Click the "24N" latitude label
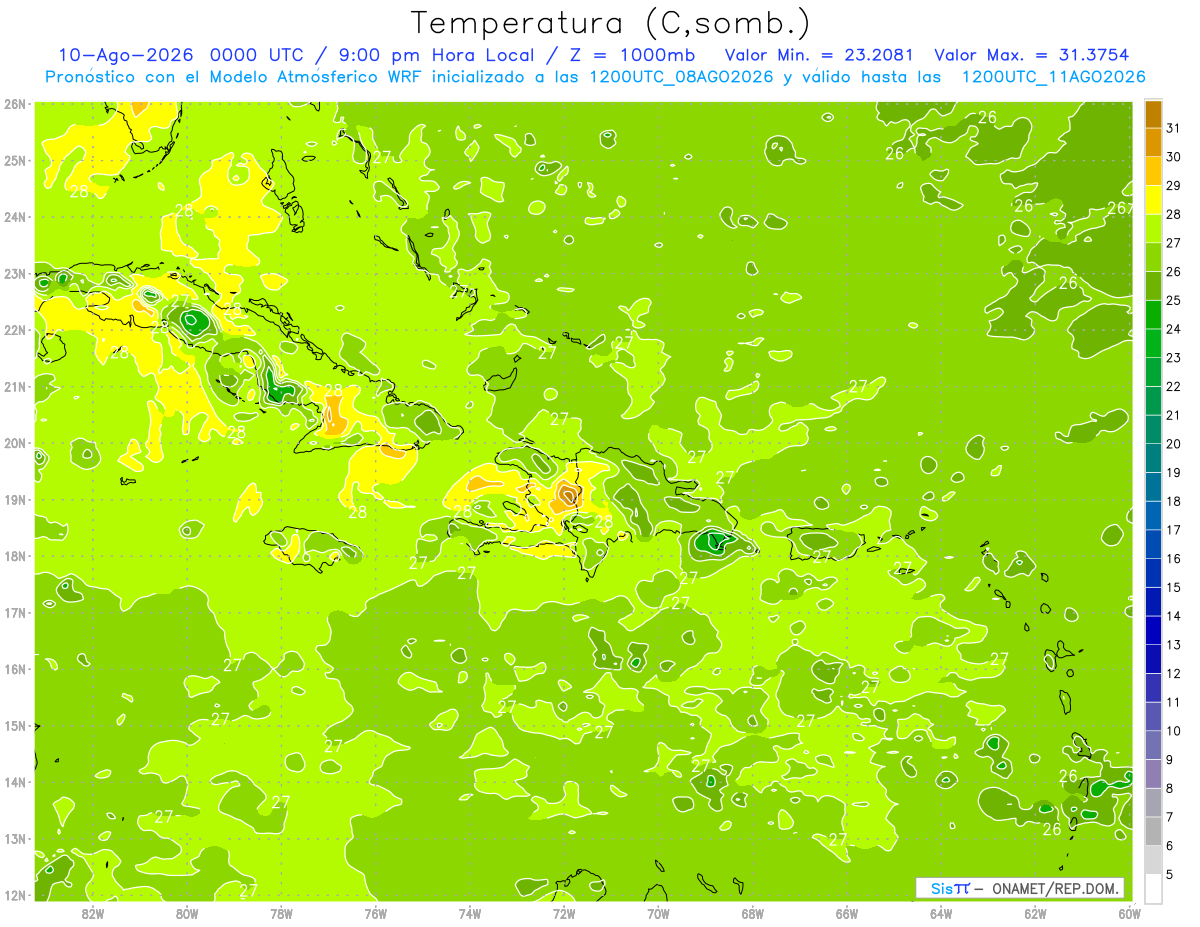1200x927 pixels. coord(15,217)
